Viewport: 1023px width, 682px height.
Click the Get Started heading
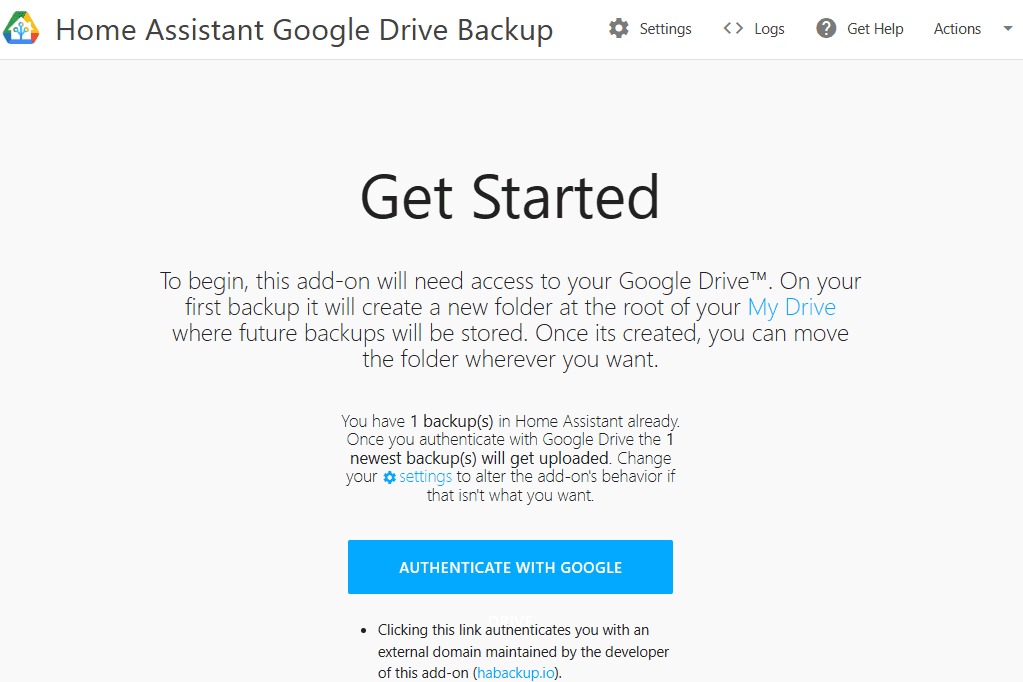click(x=510, y=197)
